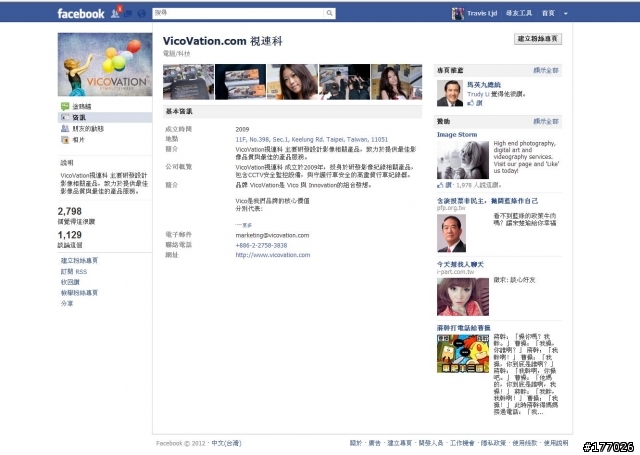The height and width of the screenshot is (455, 640).
Task: Open Travis Ljd profile name link
Action: [x=482, y=13]
